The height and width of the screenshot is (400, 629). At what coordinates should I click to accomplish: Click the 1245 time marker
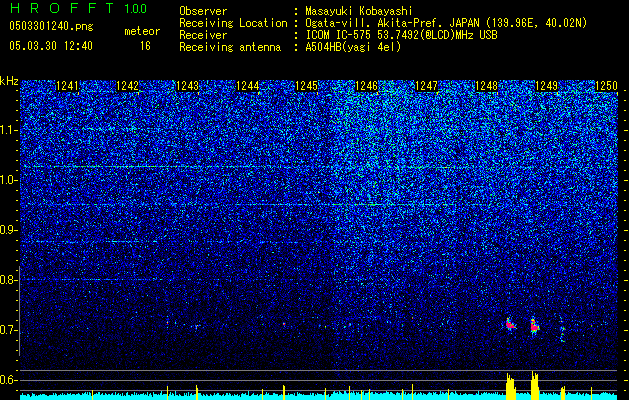coord(306,86)
